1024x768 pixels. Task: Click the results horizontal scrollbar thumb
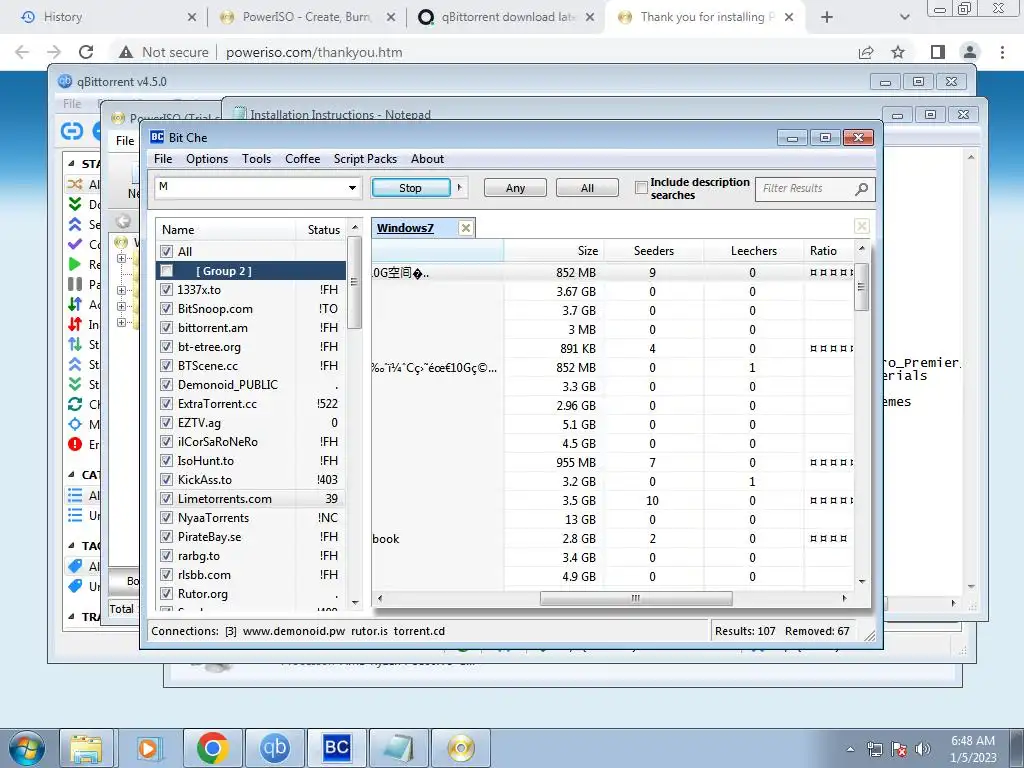636,598
